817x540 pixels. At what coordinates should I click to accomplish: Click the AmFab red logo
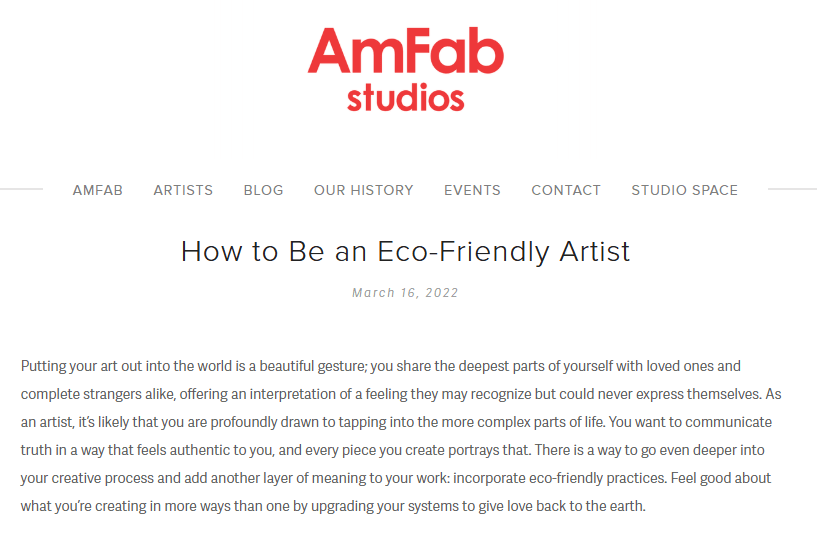tap(405, 51)
